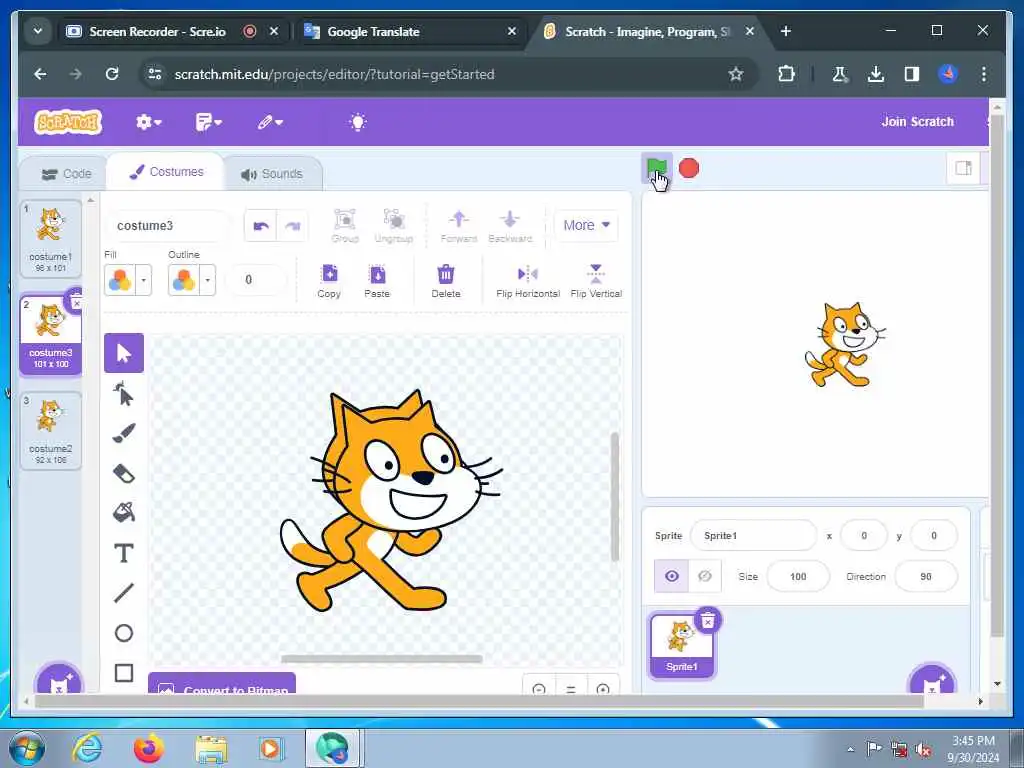Open Choose a Costume button
Image resolution: width=1024 pixels, height=768 pixels.
[x=59, y=680]
